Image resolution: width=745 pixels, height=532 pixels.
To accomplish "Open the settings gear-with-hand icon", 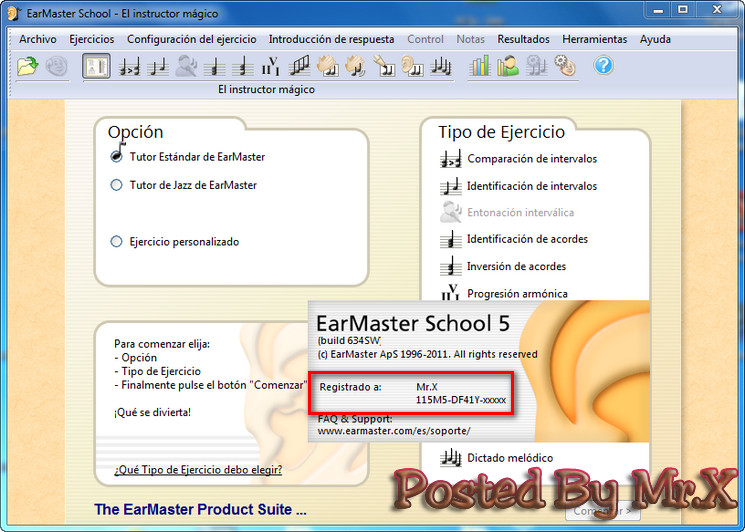I will tap(565, 66).
